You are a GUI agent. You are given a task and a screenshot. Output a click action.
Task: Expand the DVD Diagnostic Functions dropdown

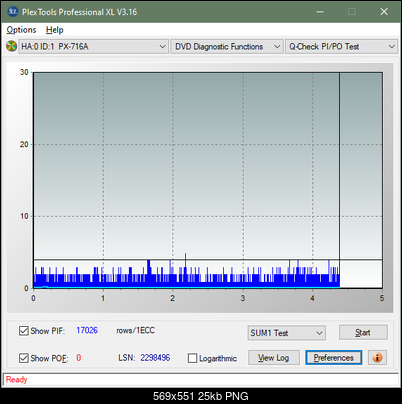(x=227, y=46)
